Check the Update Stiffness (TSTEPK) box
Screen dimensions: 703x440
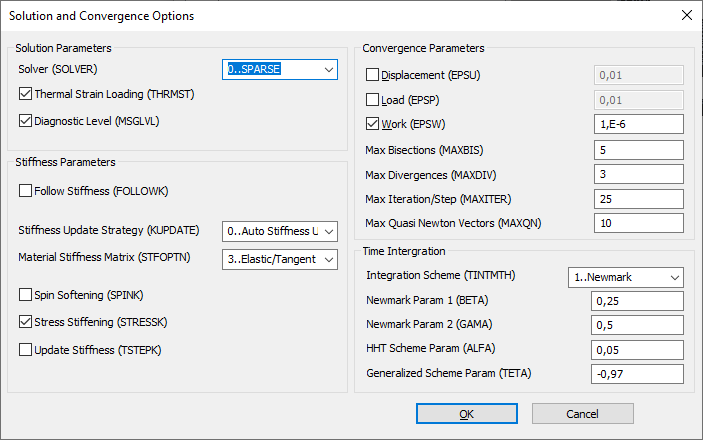(x=26, y=350)
